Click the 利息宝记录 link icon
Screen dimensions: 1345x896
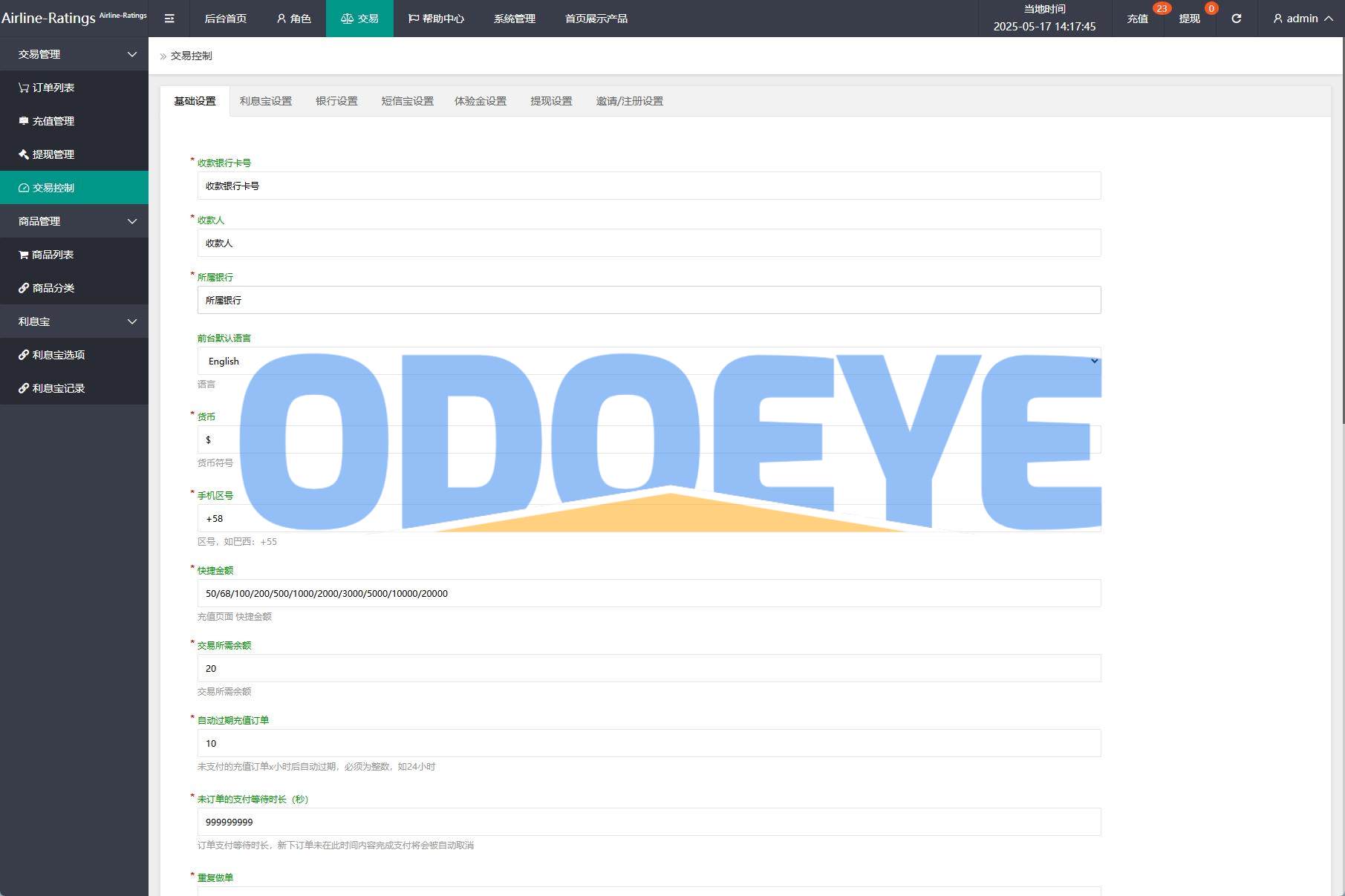pos(24,388)
